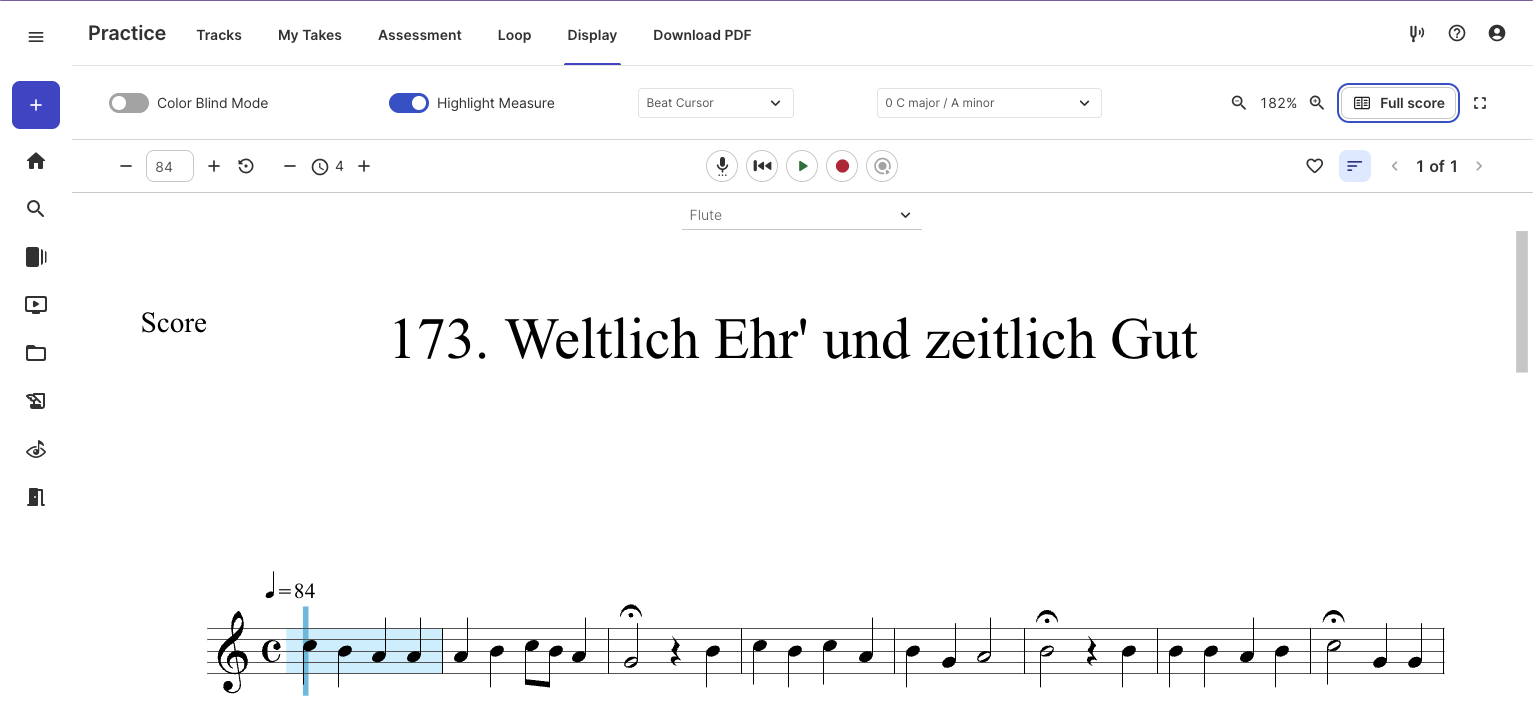Favorite the score with the heart icon

click(x=1315, y=166)
